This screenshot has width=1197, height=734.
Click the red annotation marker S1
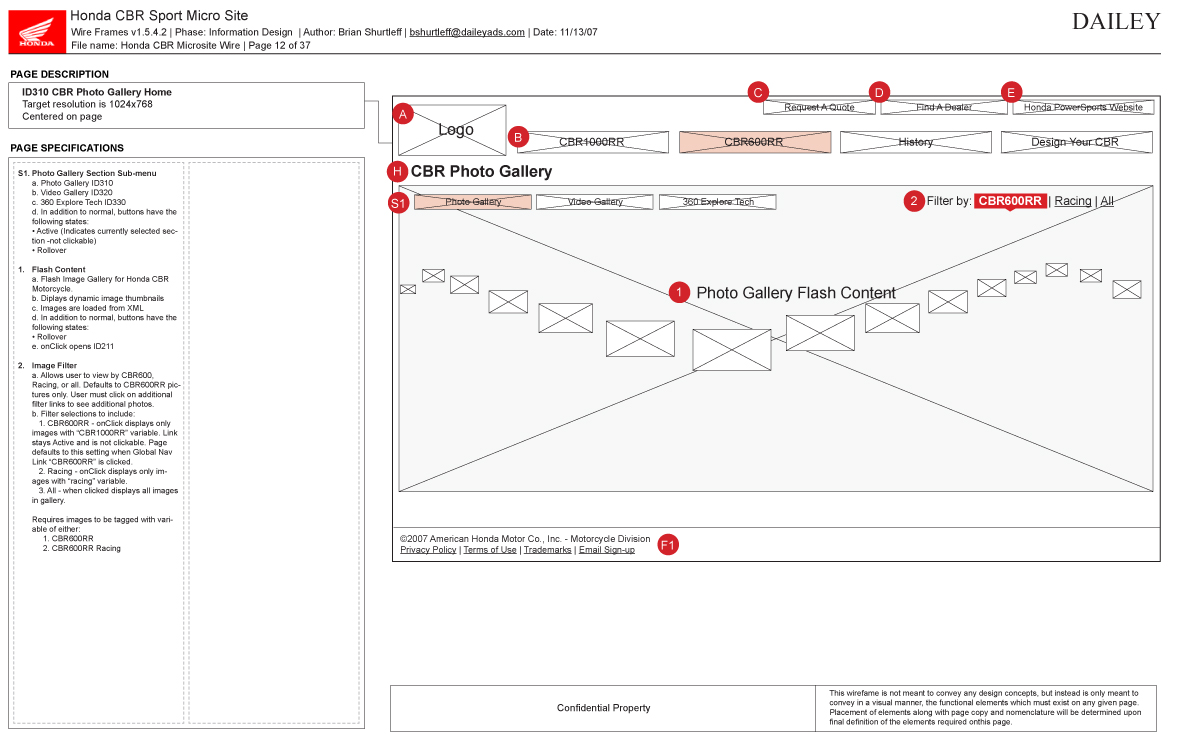(x=399, y=203)
